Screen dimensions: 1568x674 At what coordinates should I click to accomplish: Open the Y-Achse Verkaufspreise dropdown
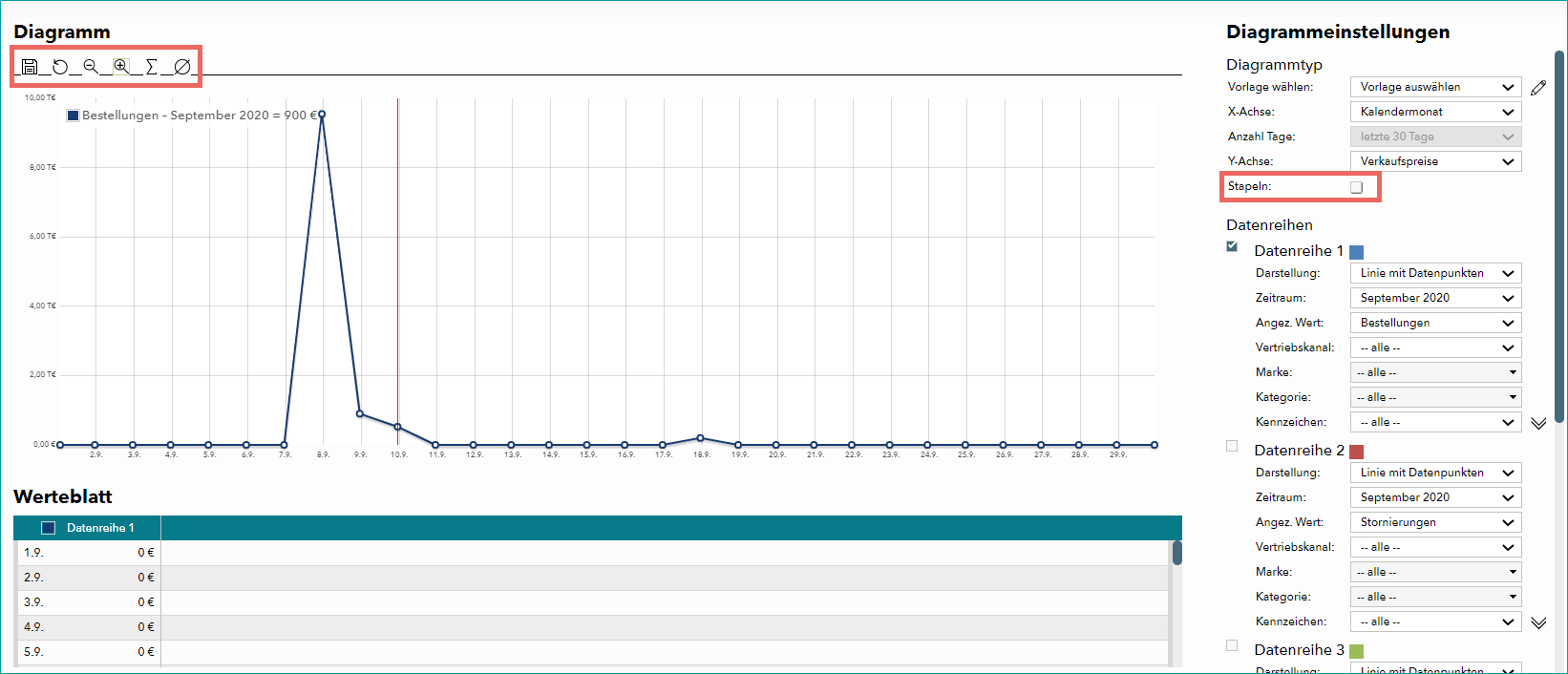(1435, 161)
